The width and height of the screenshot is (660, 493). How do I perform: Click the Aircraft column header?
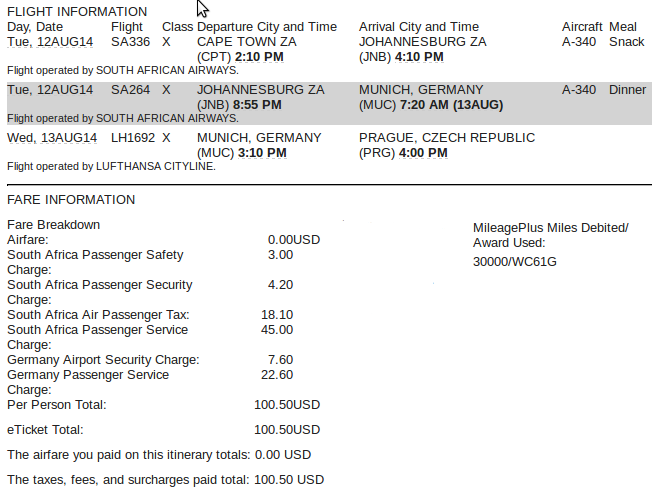(582, 27)
